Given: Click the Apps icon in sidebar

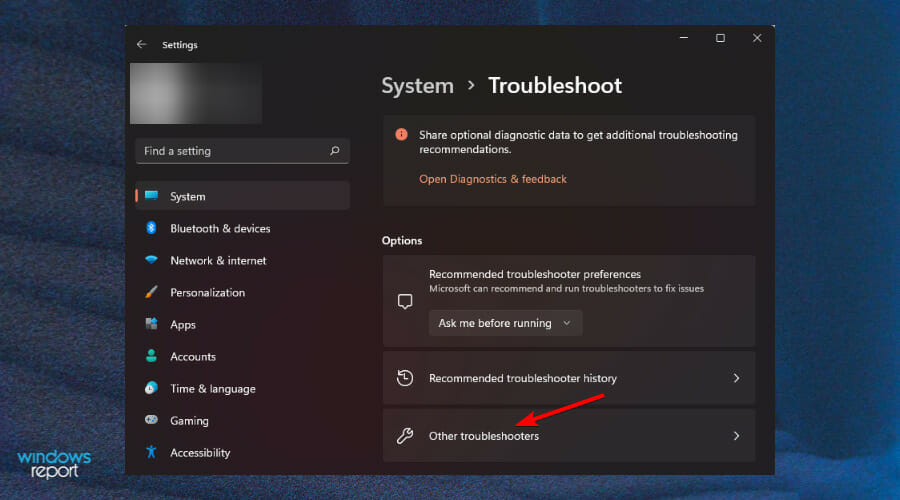Looking at the screenshot, I should [152, 324].
